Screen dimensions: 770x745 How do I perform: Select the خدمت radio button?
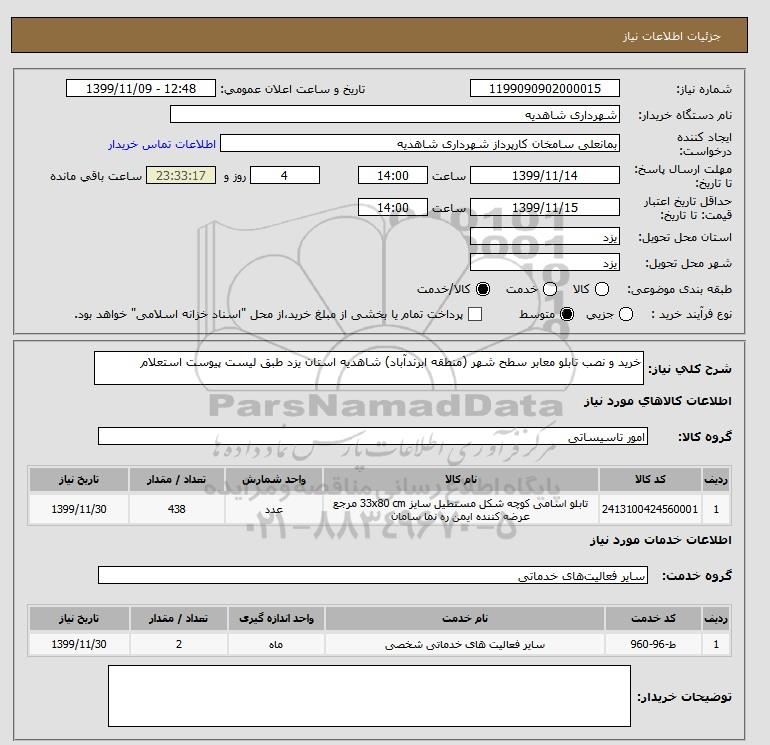(550, 289)
